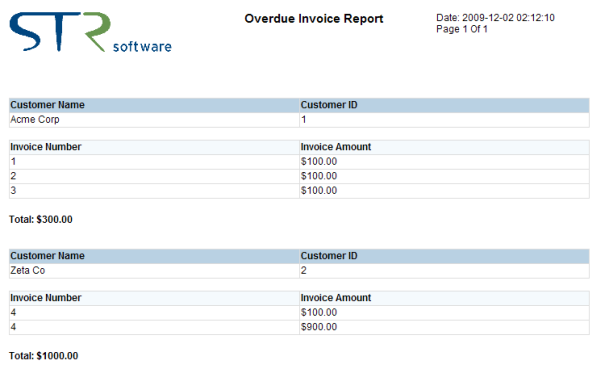This screenshot has height=373, width=601.
Task: Select the Overdue Invoice Report title
Action: pyautogui.click(x=314, y=19)
